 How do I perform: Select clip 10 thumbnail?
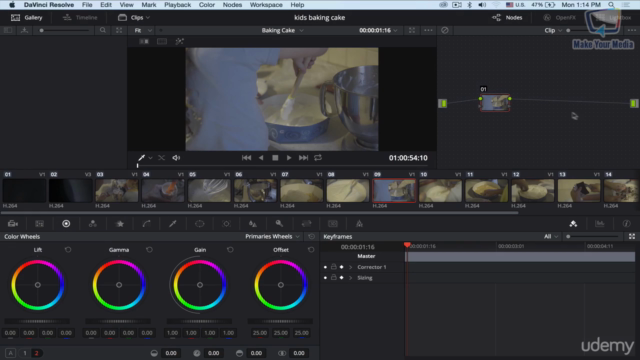pos(440,190)
